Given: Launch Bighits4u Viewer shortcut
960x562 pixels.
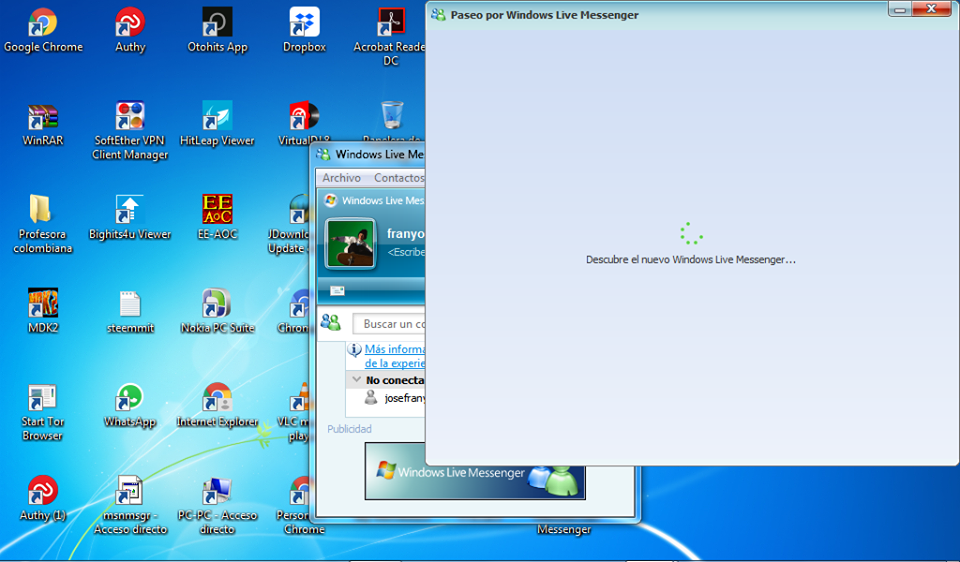Looking at the screenshot, I should click(x=130, y=218).
